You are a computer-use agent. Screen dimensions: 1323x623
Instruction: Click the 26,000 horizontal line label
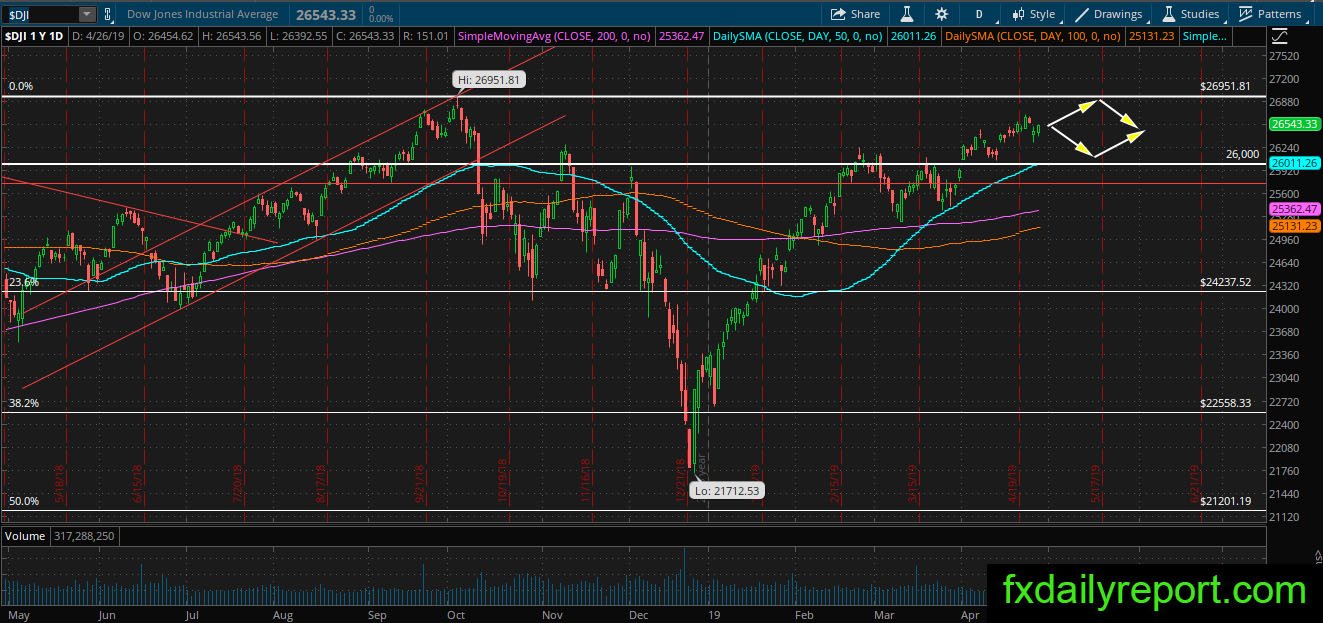(x=1242, y=154)
